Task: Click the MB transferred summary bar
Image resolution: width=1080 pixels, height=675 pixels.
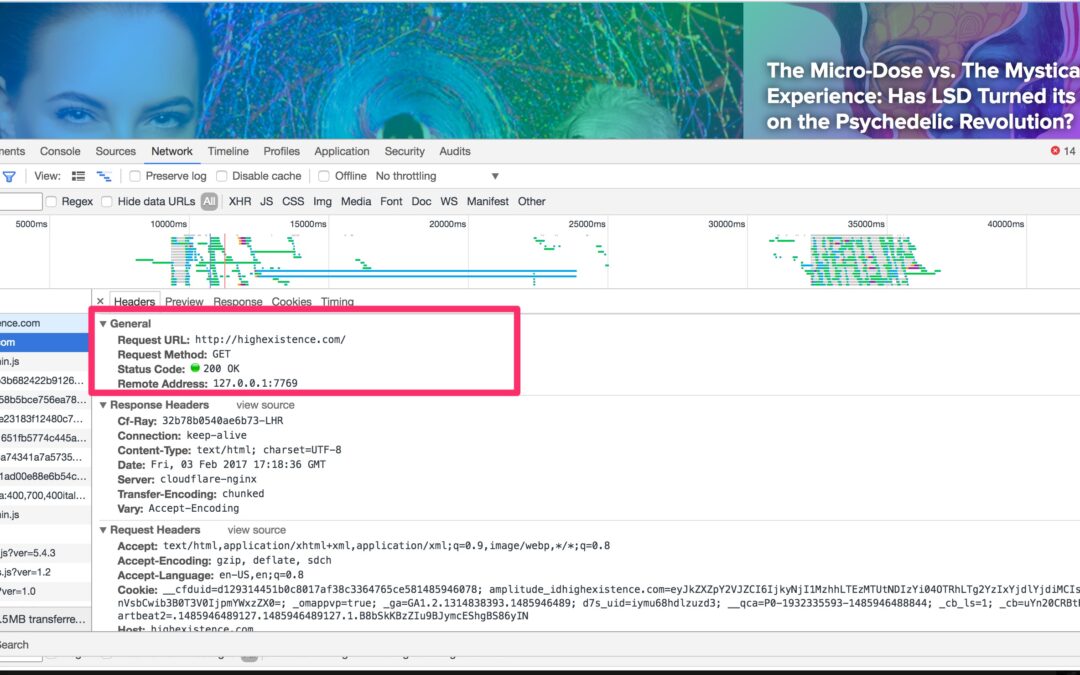Action: coord(45,619)
